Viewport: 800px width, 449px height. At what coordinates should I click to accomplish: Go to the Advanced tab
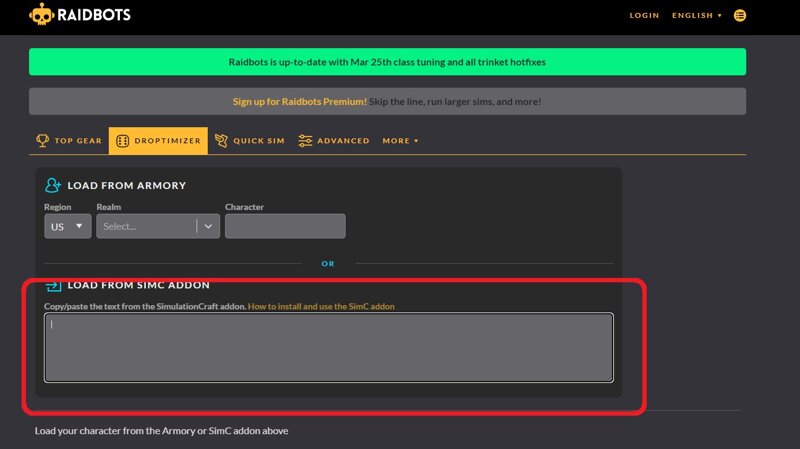click(334, 140)
